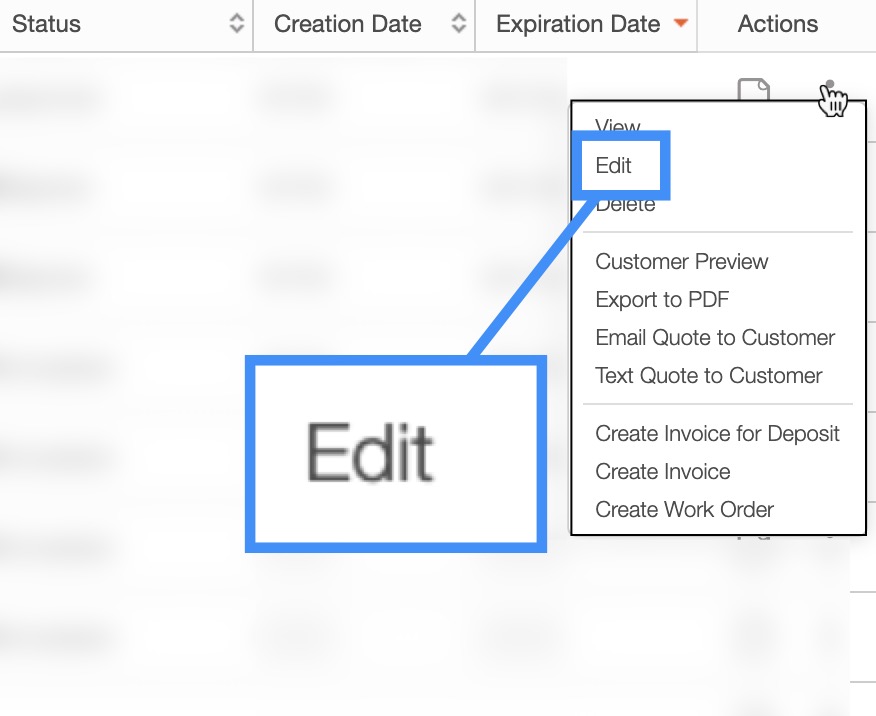Select Text Quote to Customer
The image size is (876, 716).
tap(709, 376)
